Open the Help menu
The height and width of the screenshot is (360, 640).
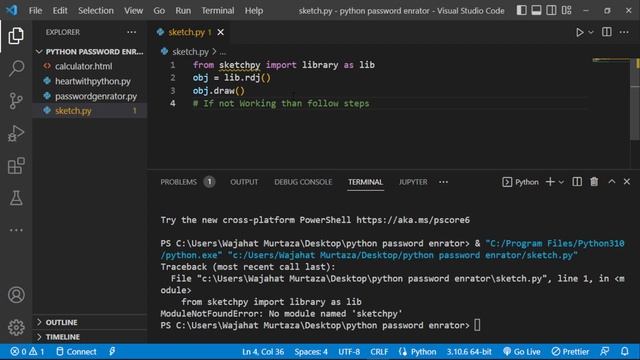click(253, 11)
